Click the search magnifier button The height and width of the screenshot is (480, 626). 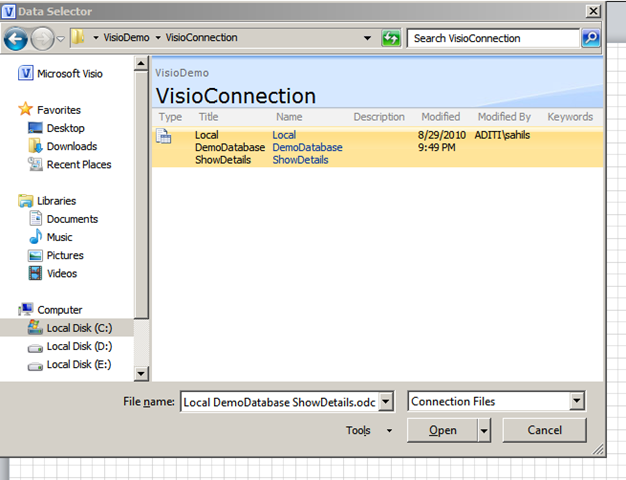tap(591, 38)
